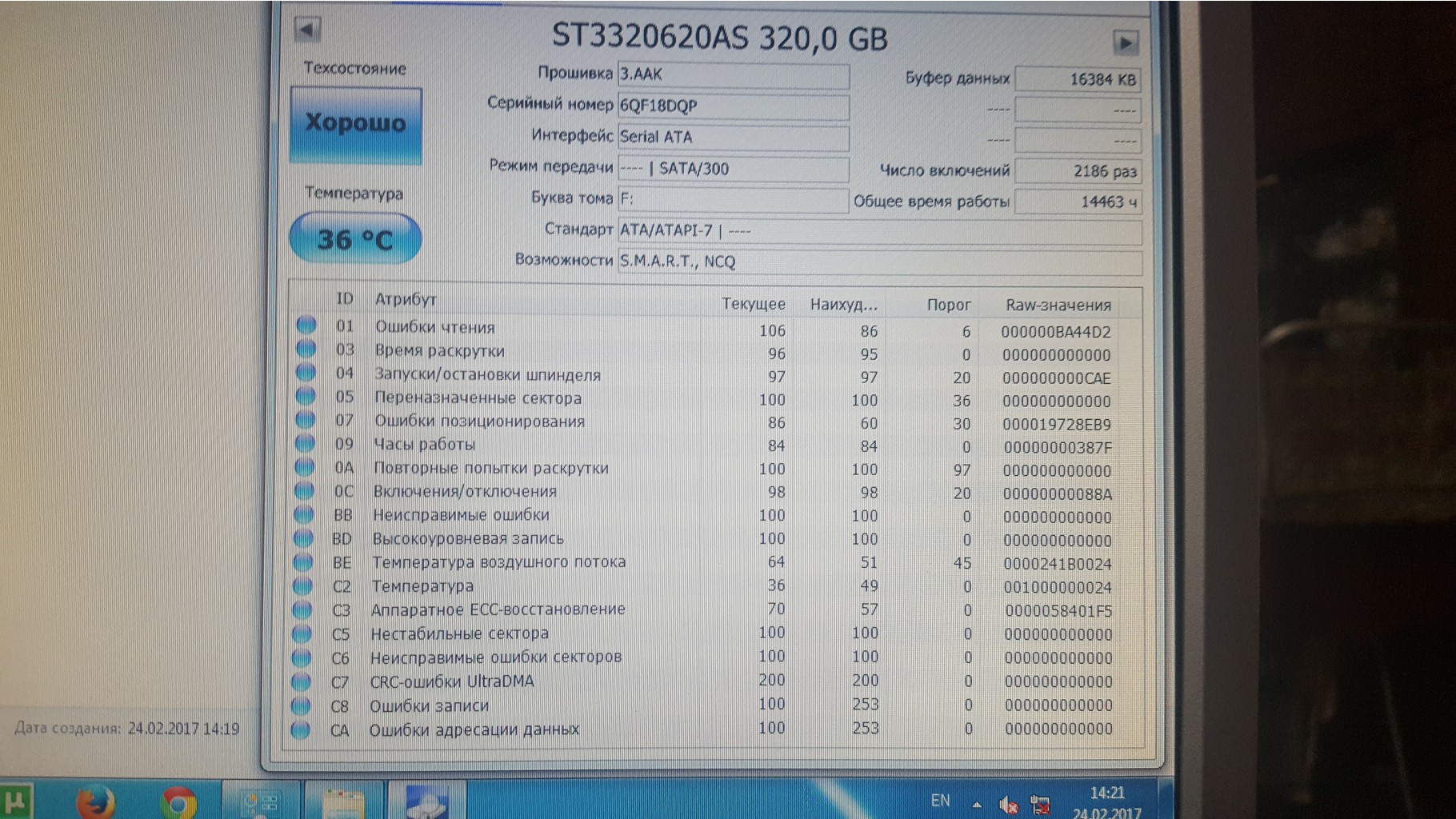Click status circle for CA Ошибки адресации данных
The width and height of the screenshot is (1456, 819).
point(300,729)
